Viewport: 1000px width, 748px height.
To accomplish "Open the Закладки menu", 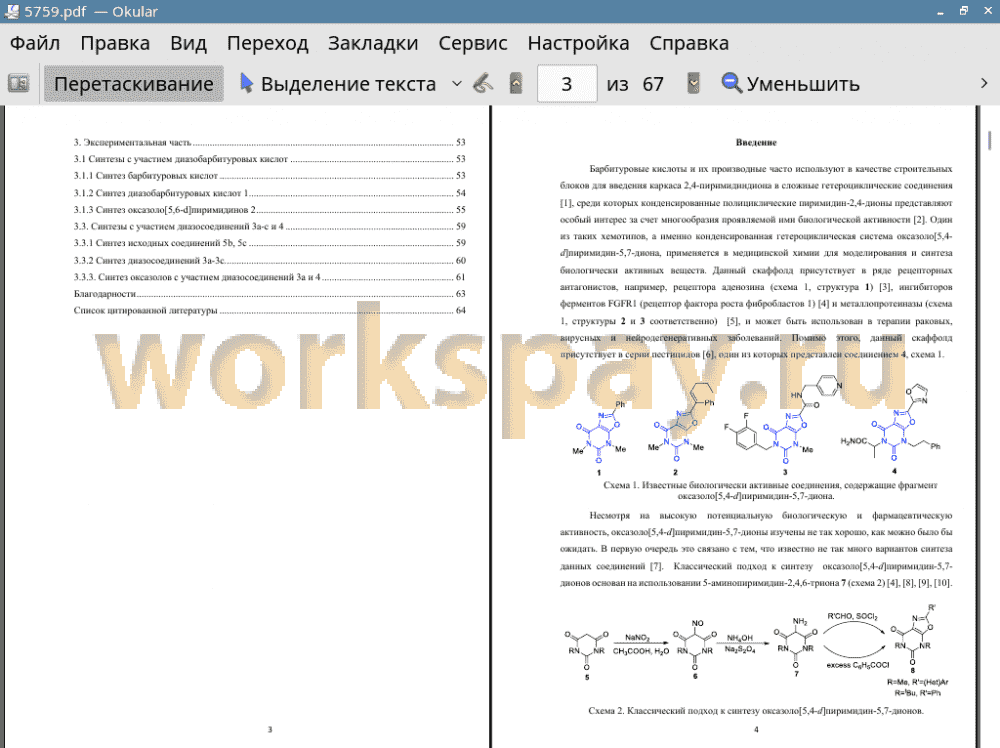I will click(373, 43).
